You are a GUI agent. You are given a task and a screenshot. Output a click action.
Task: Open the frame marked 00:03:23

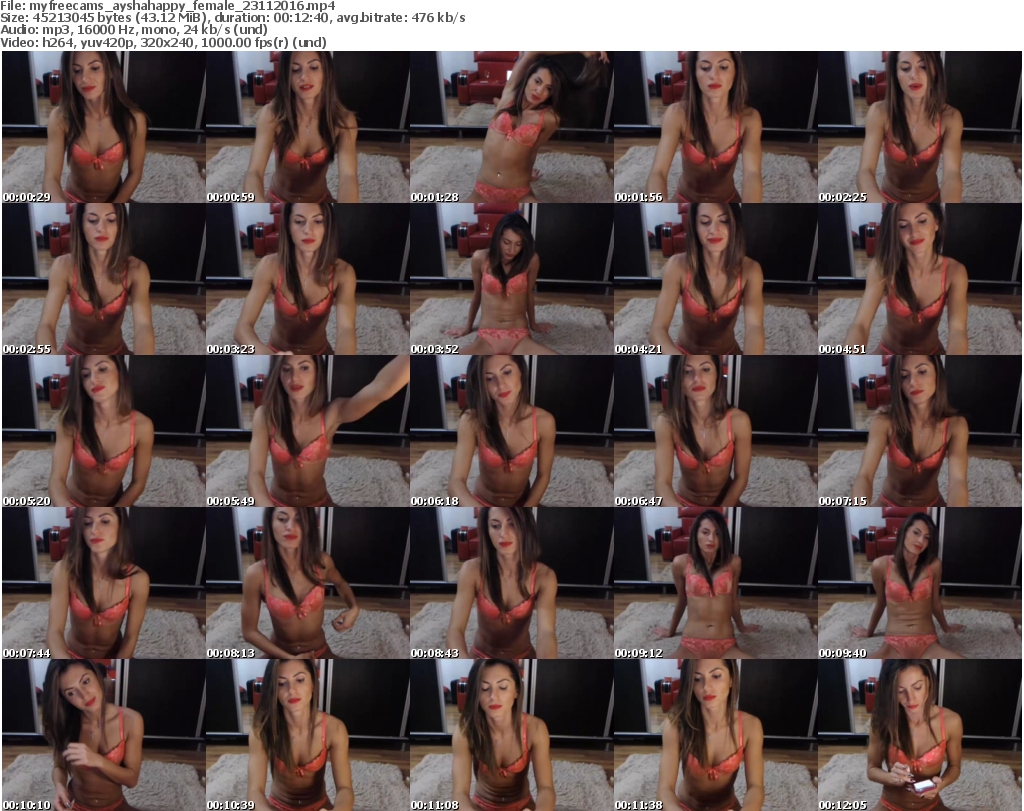[x=308, y=279]
